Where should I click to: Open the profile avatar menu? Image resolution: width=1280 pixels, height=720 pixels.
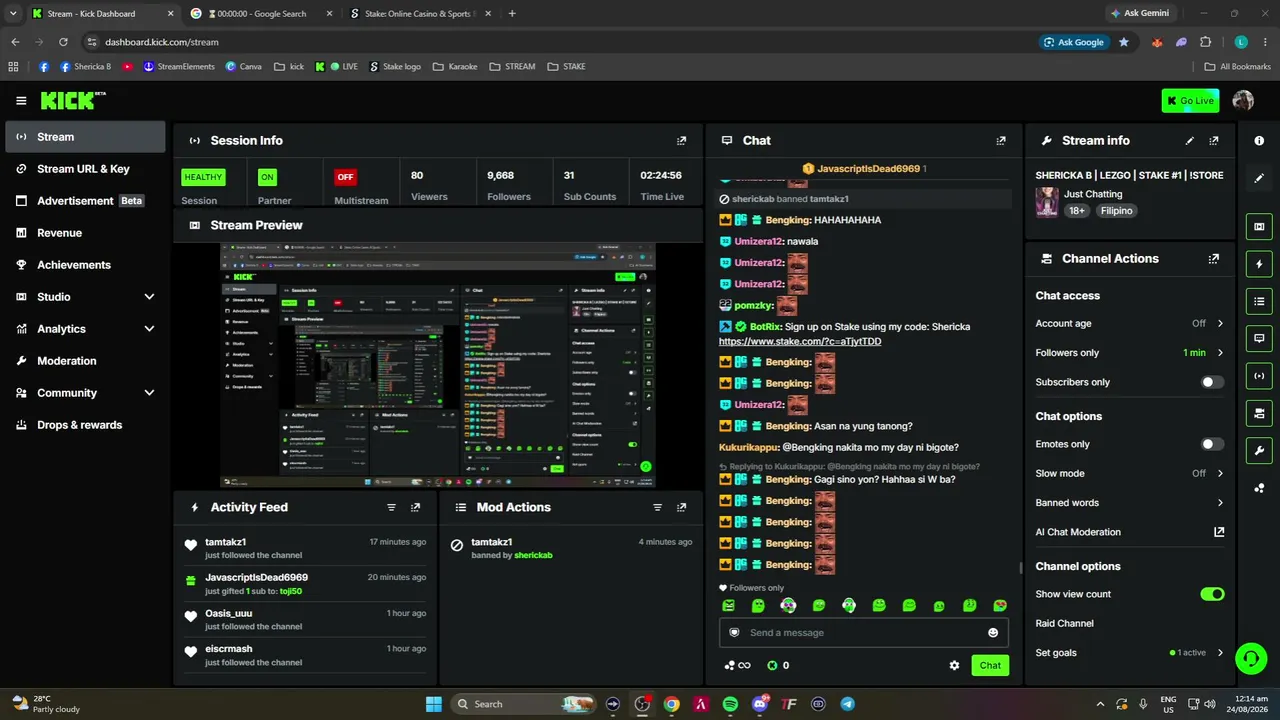tap(1243, 101)
